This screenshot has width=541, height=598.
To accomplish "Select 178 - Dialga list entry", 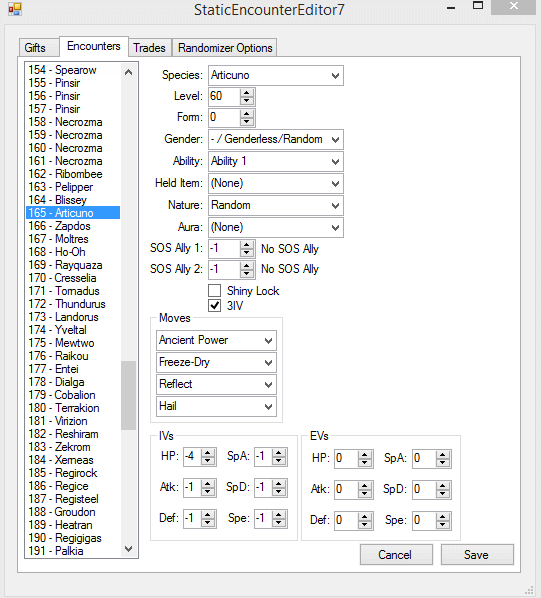I will pyautogui.click(x=73, y=382).
